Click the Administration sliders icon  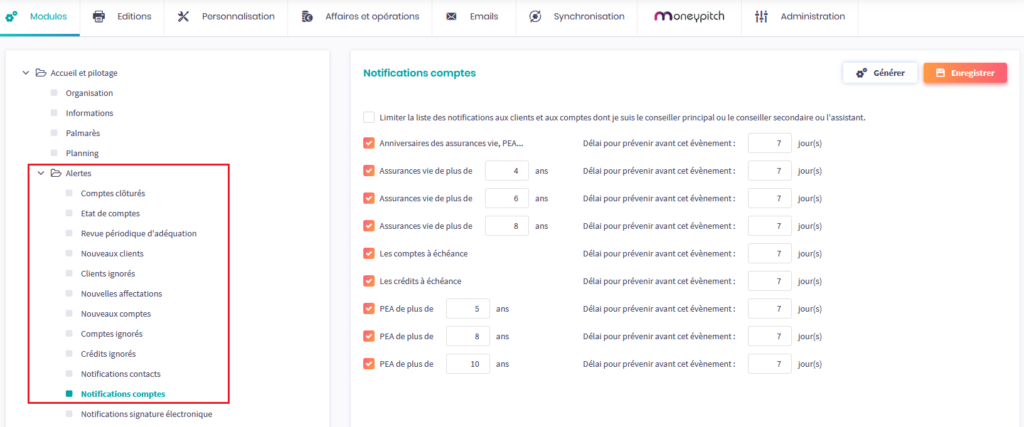[x=762, y=17]
